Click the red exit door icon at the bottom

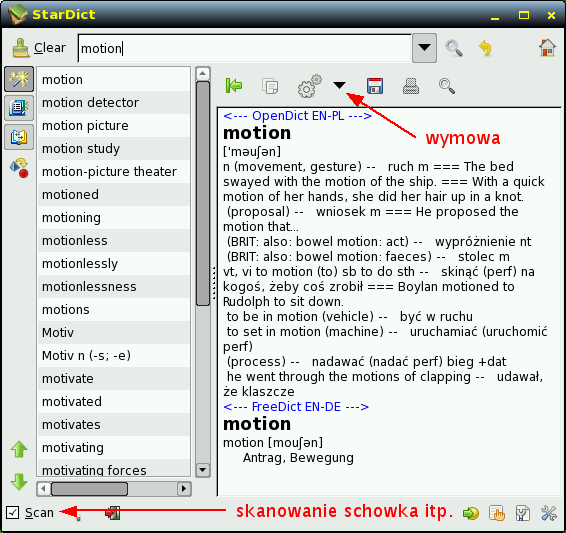point(113,512)
